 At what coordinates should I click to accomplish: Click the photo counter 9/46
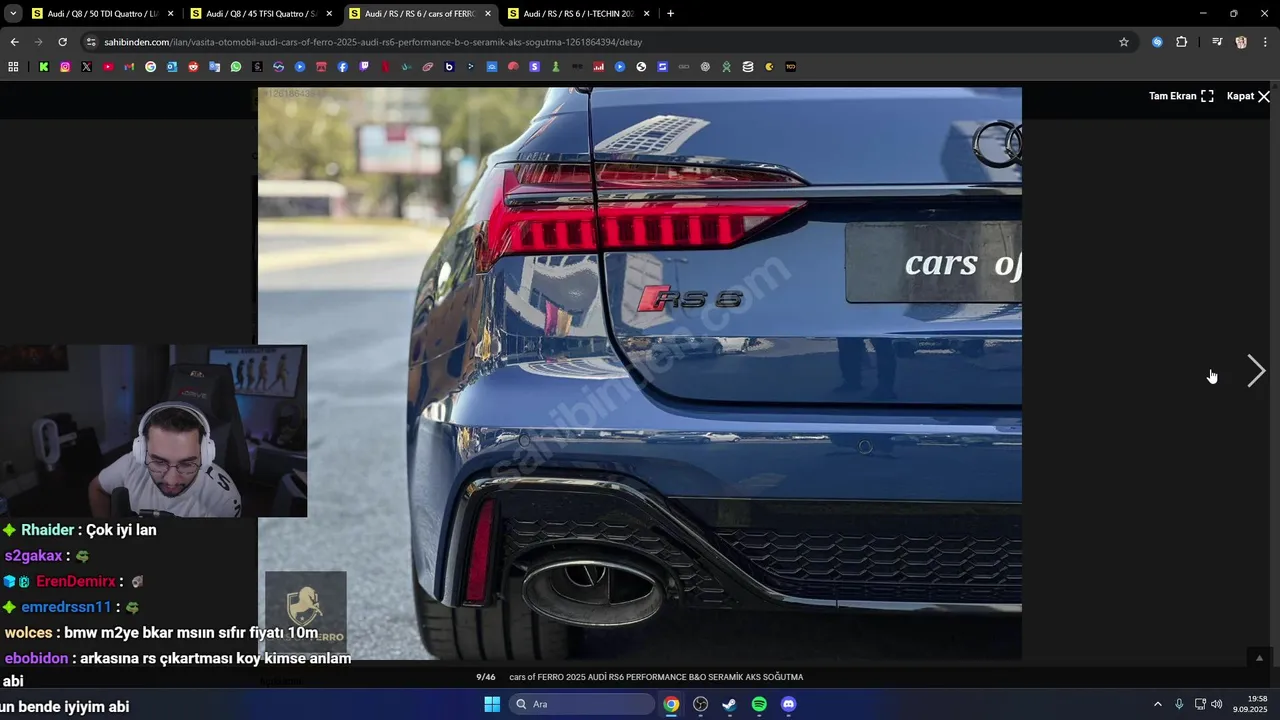(x=485, y=677)
